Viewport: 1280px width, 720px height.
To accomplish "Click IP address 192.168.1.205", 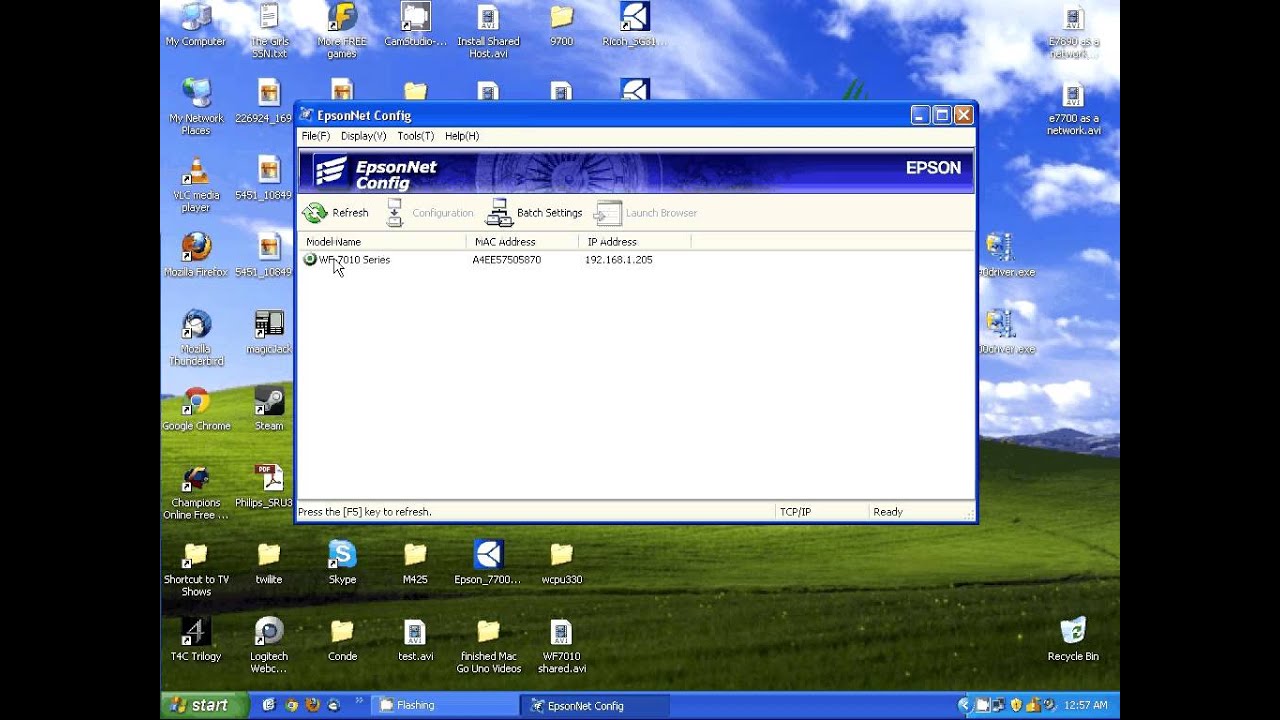I will [x=619, y=260].
